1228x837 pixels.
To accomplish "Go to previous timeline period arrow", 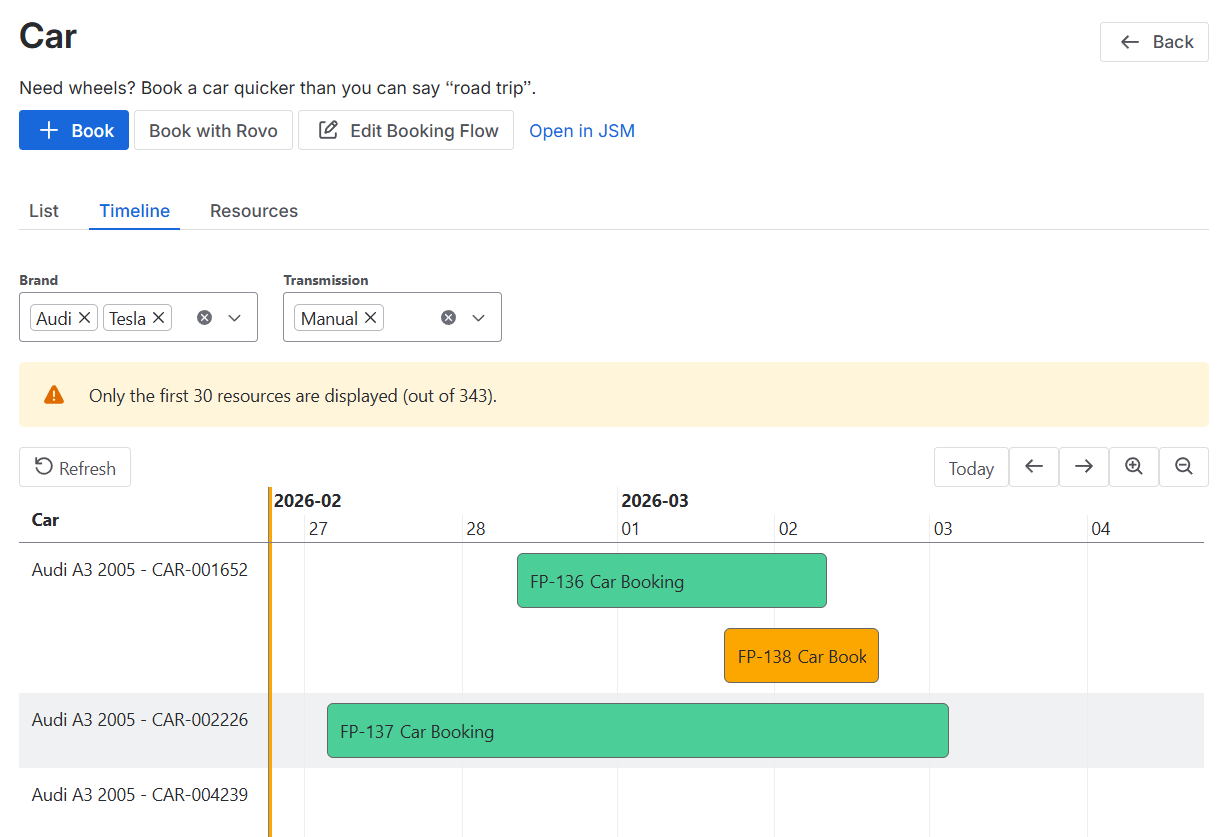I will pos(1034,467).
